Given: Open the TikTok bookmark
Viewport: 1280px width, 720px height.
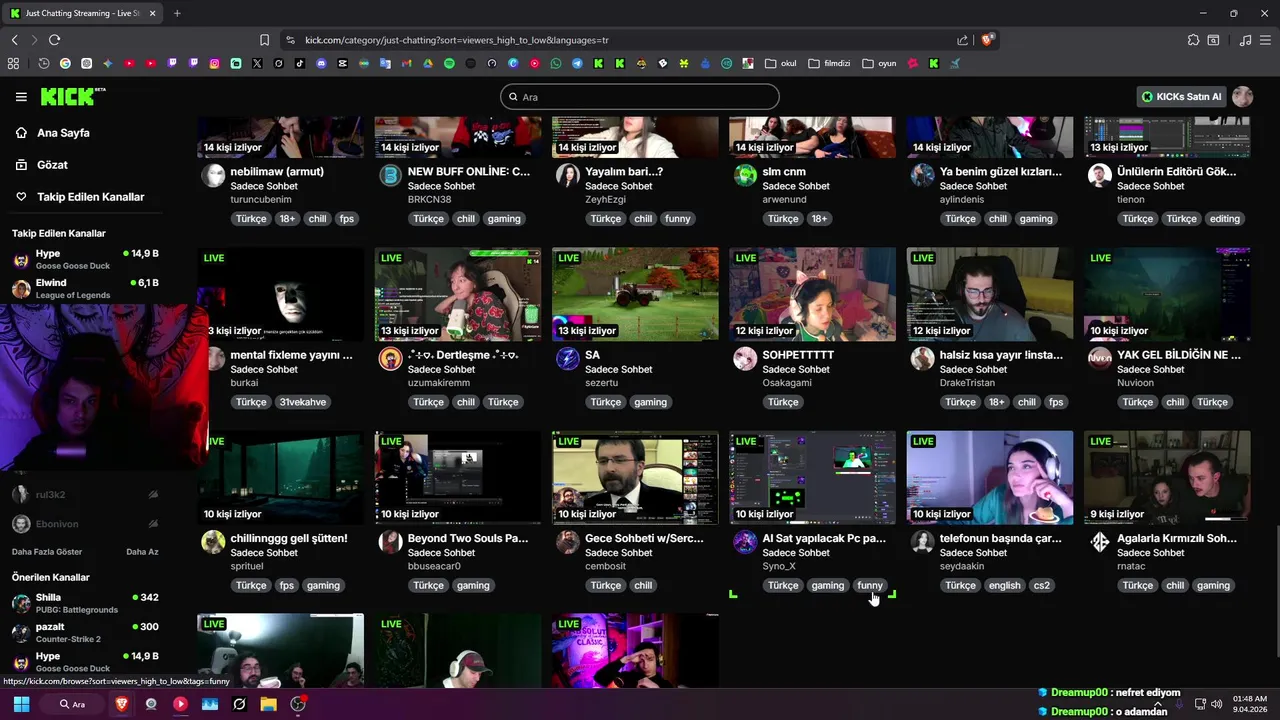Looking at the screenshot, I should [300, 63].
